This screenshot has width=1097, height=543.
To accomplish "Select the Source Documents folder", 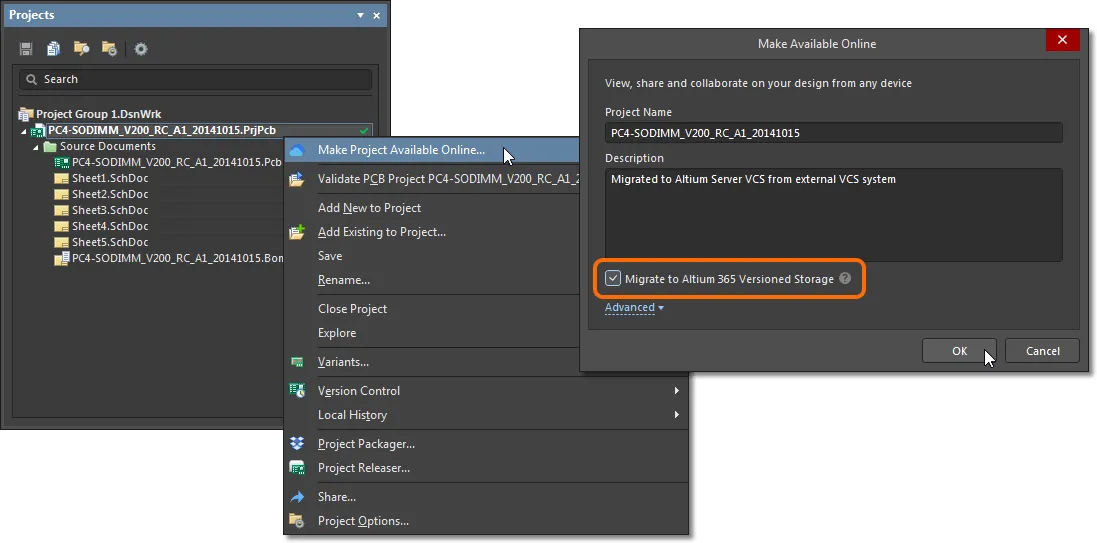I will coord(108,146).
